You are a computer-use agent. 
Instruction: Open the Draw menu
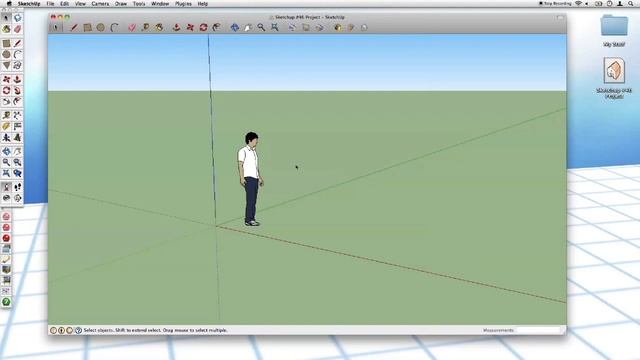tap(121, 4)
